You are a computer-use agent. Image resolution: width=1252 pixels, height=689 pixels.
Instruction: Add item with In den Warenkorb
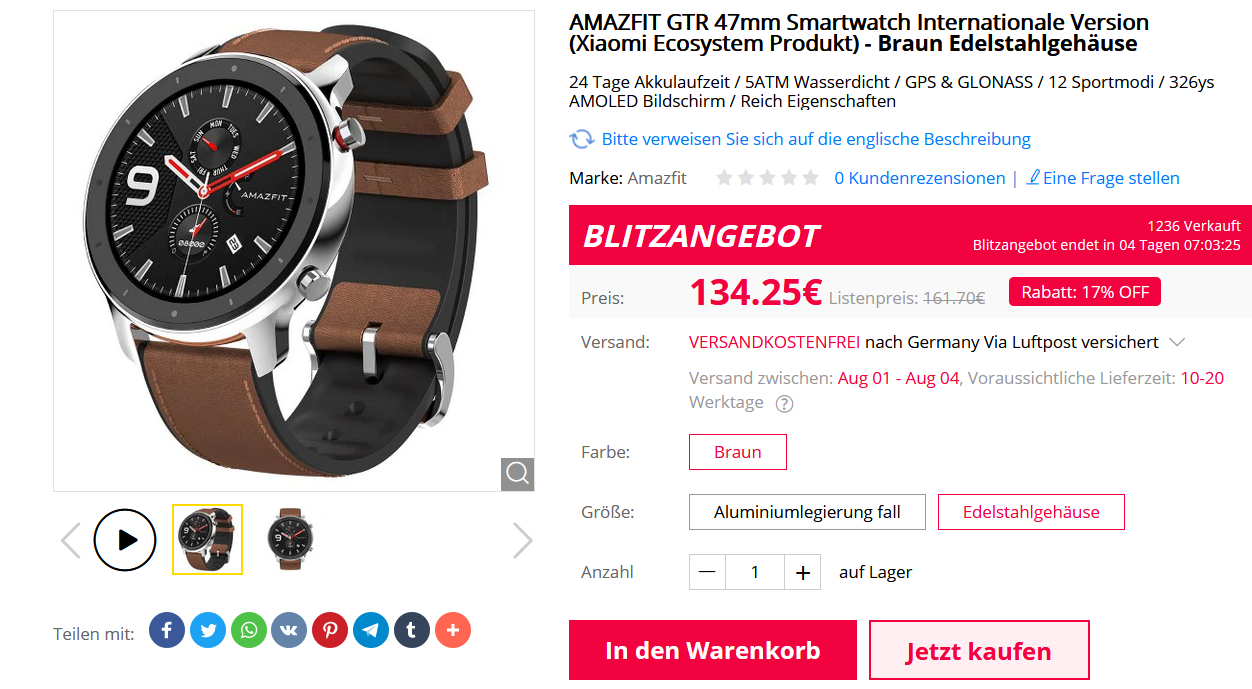[713, 650]
